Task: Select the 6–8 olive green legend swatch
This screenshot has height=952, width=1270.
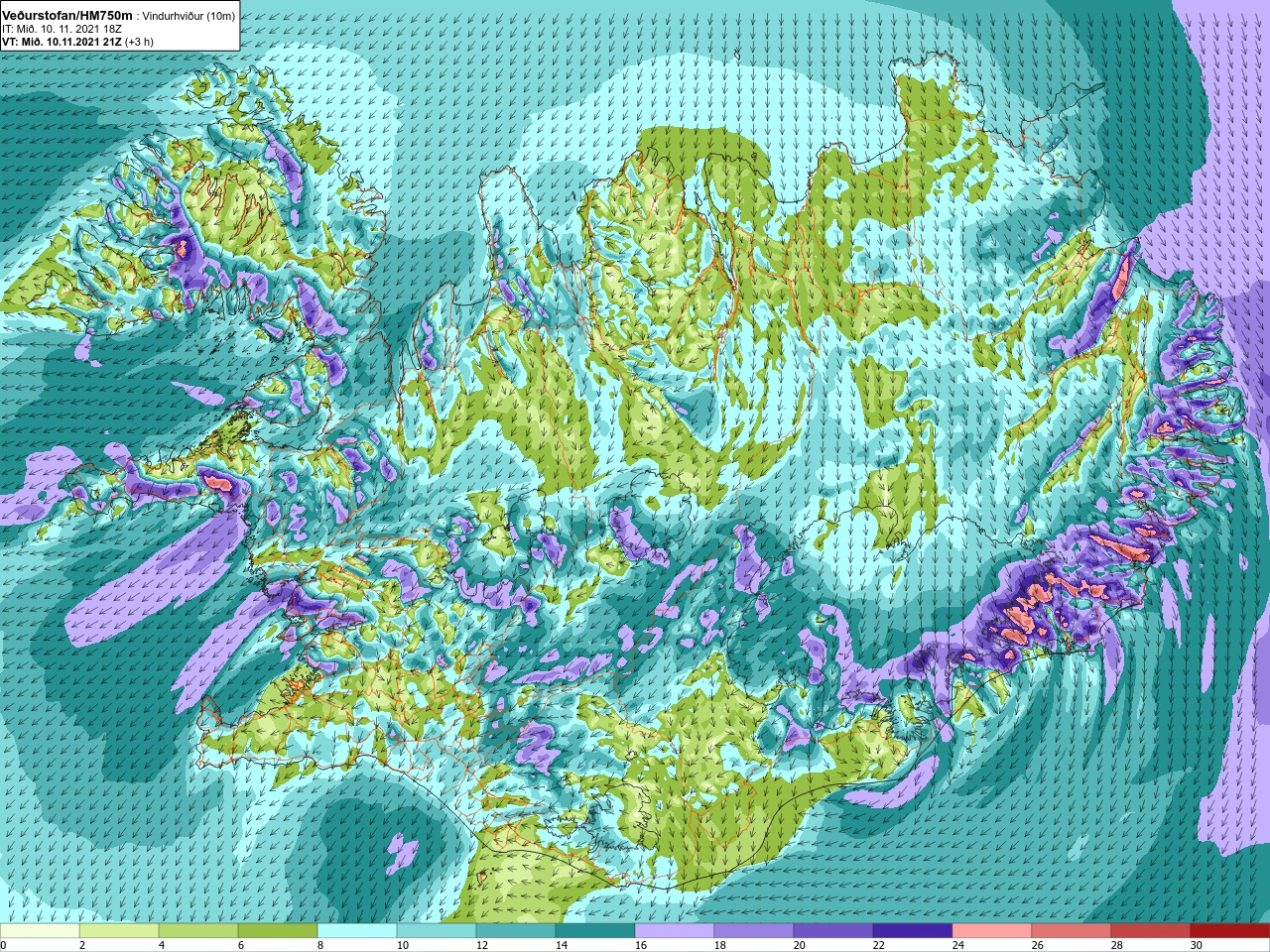Action: (278, 931)
